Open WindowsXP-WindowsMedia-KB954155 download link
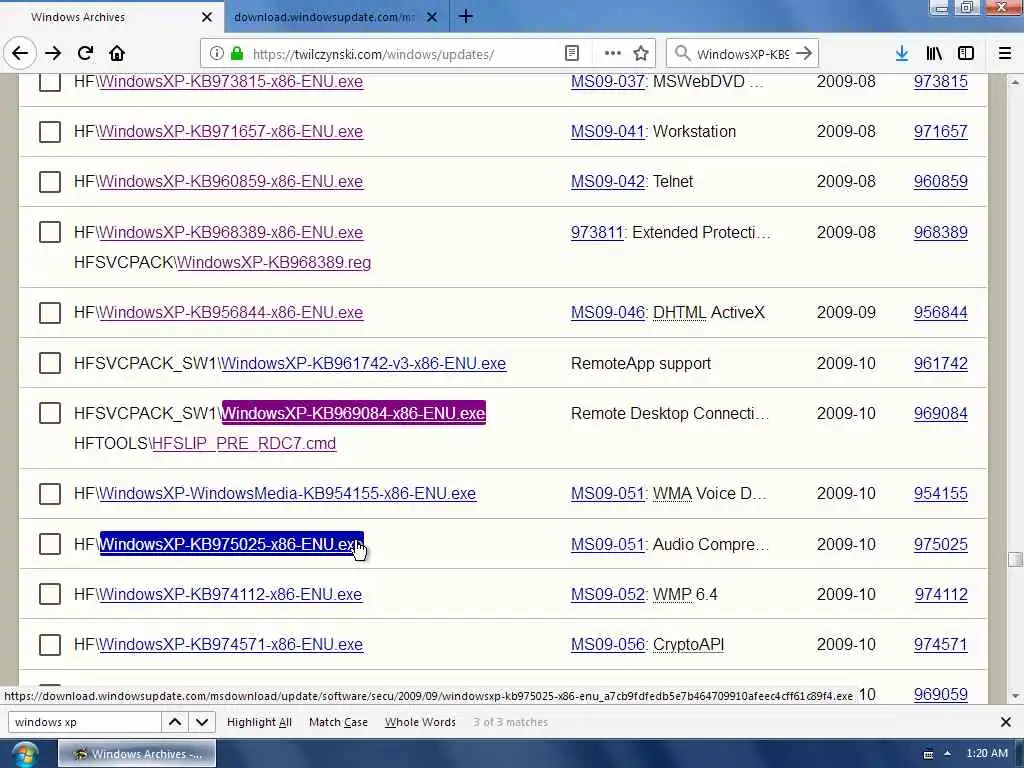Viewport: 1024px width, 768px height. click(x=287, y=494)
